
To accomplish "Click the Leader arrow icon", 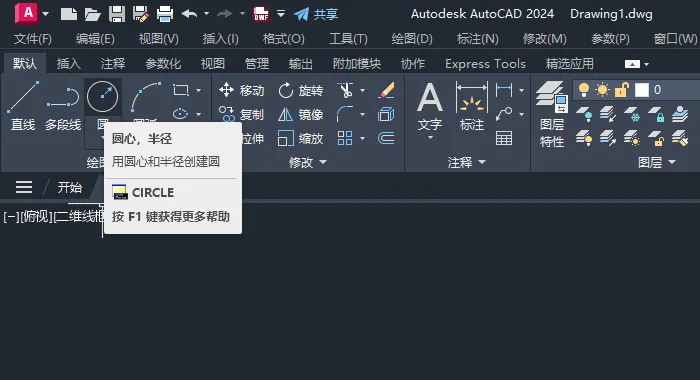I will coord(504,114).
